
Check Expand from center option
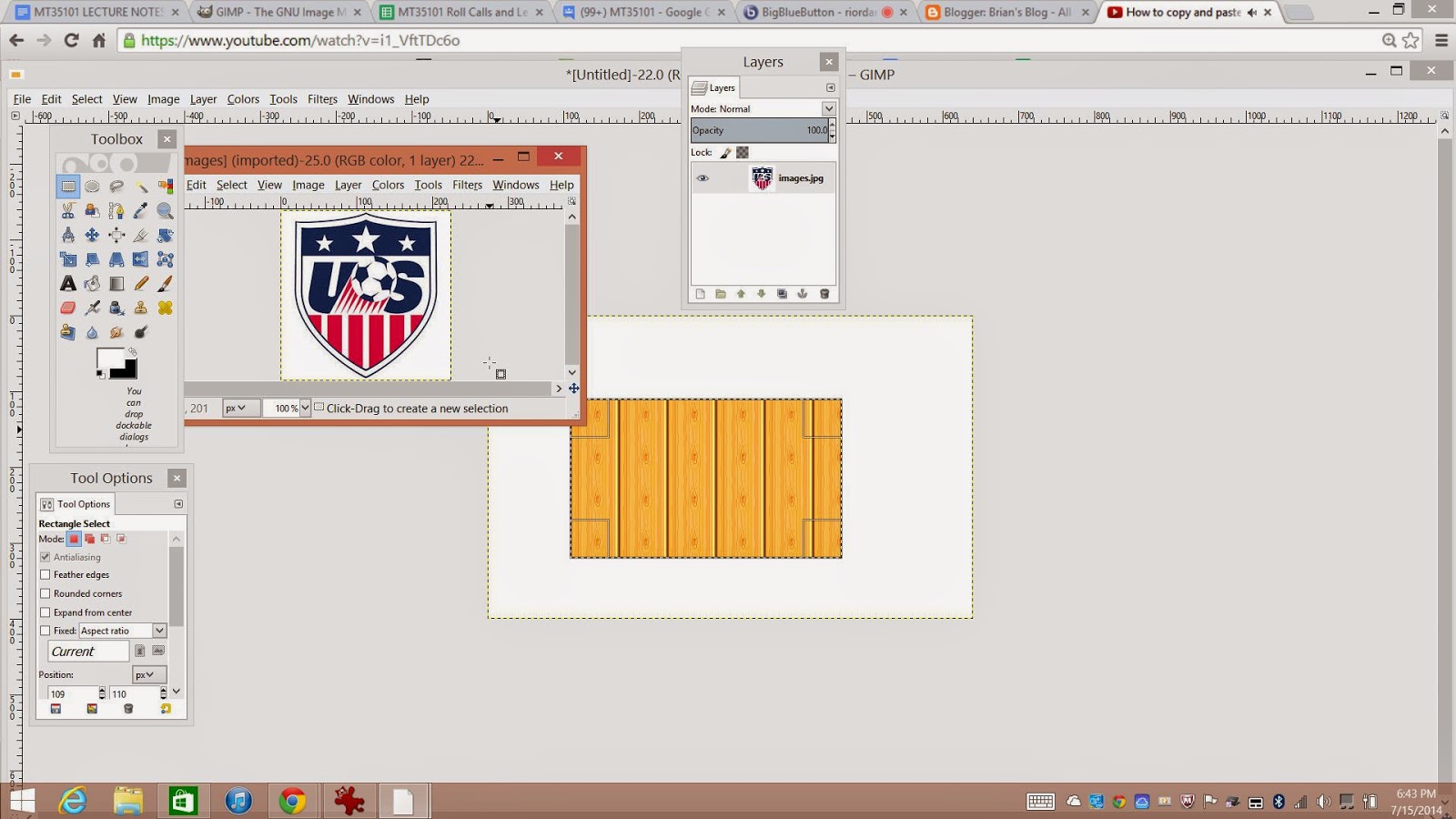pyautogui.click(x=45, y=612)
